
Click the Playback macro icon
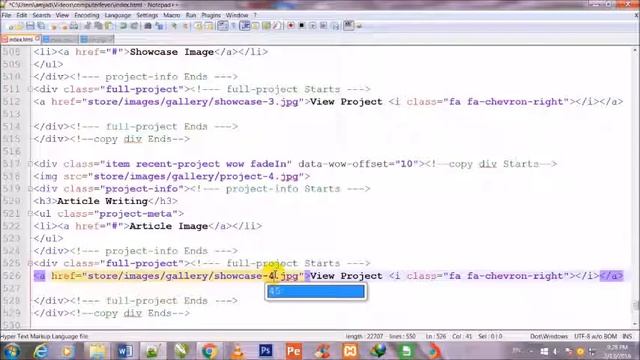[x=313, y=26]
